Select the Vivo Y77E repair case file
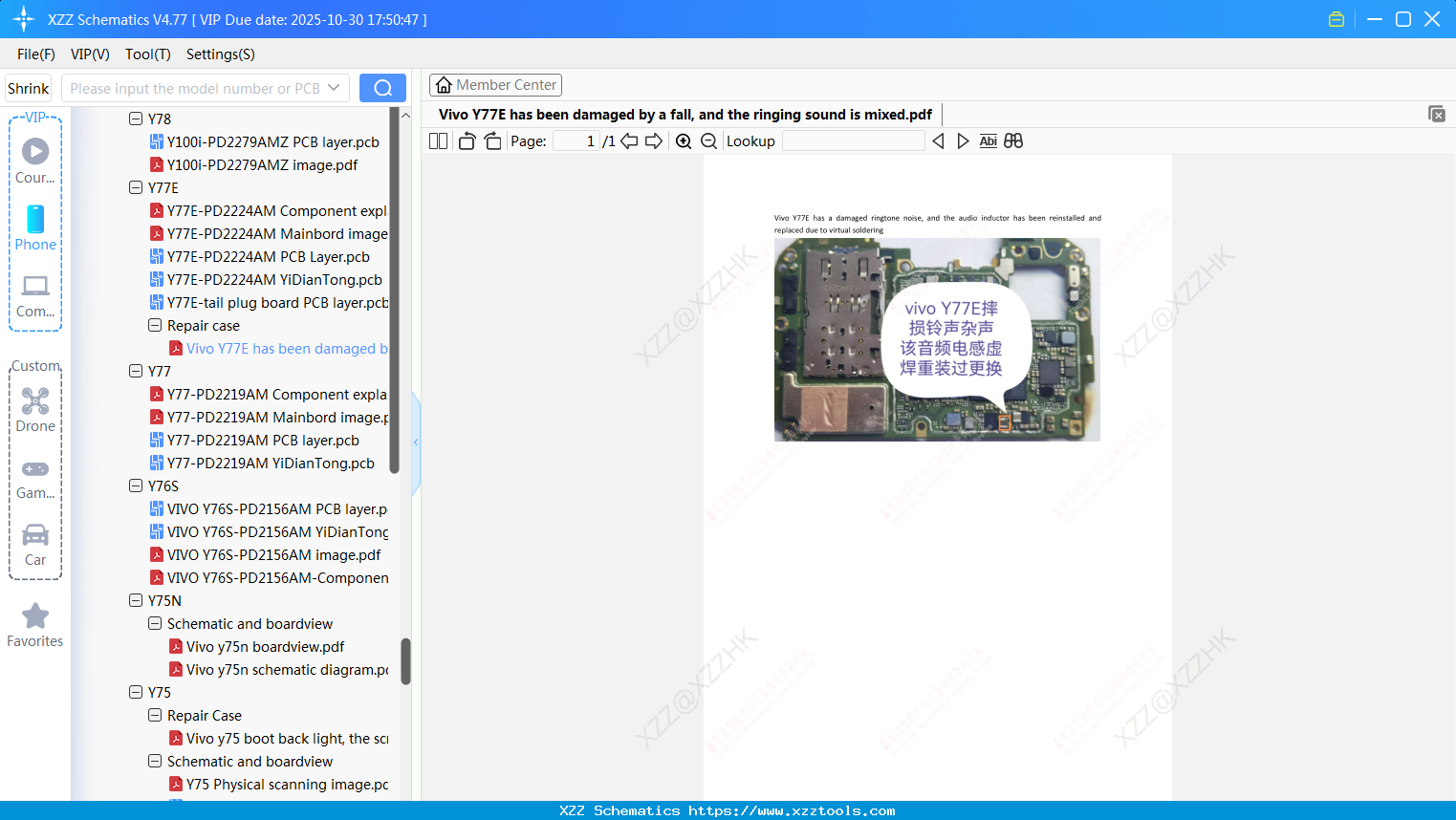The height and width of the screenshot is (820, 1456). [x=278, y=348]
